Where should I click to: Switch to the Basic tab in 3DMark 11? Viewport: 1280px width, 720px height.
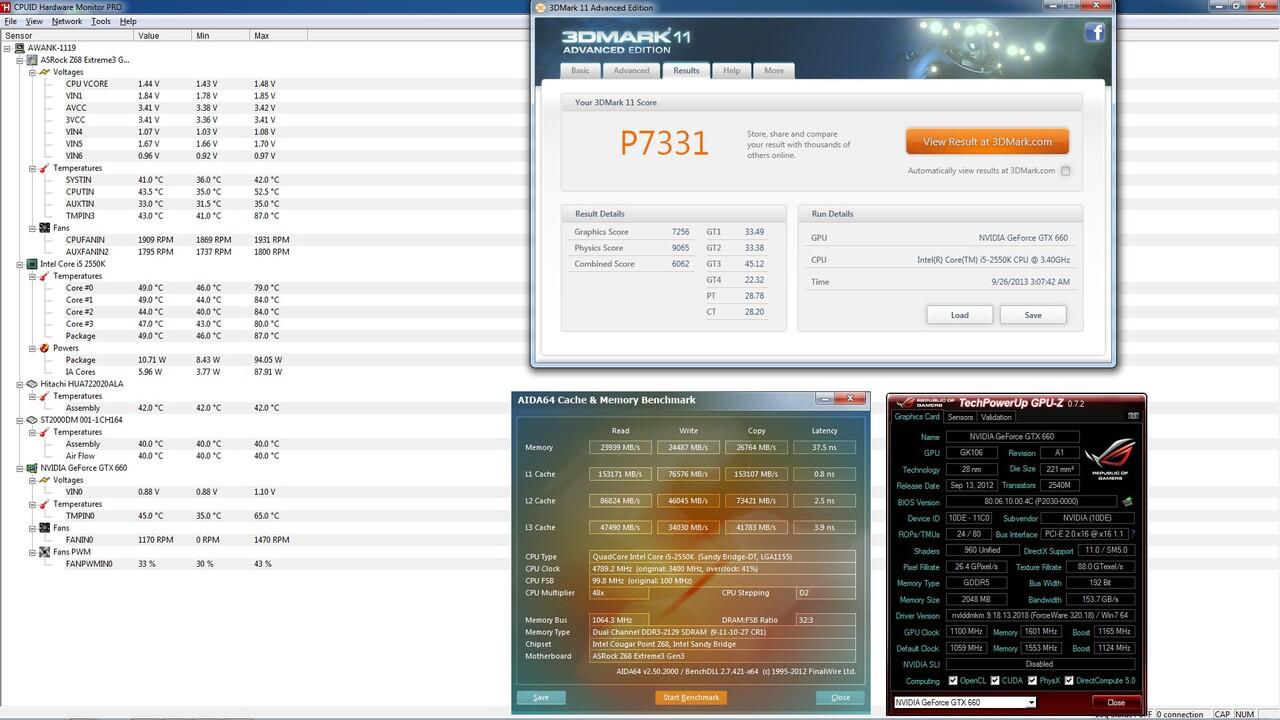point(580,70)
